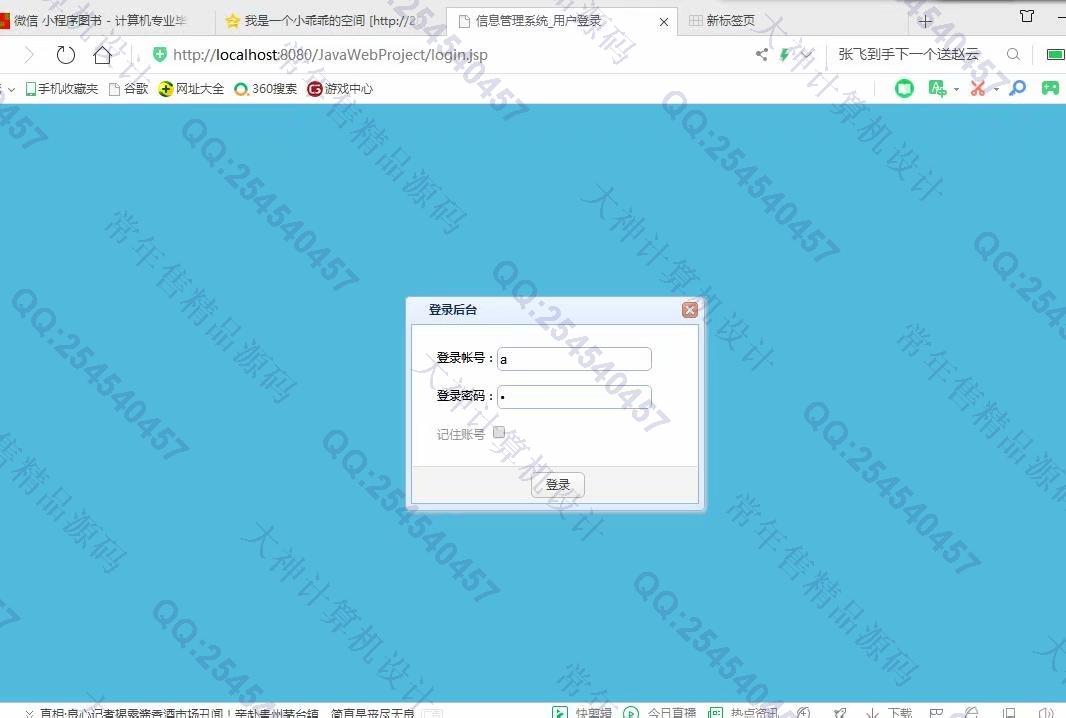Image resolution: width=1066 pixels, height=718 pixels.
Task: Click the green gamepad games icon
Action: [1050, 88]
